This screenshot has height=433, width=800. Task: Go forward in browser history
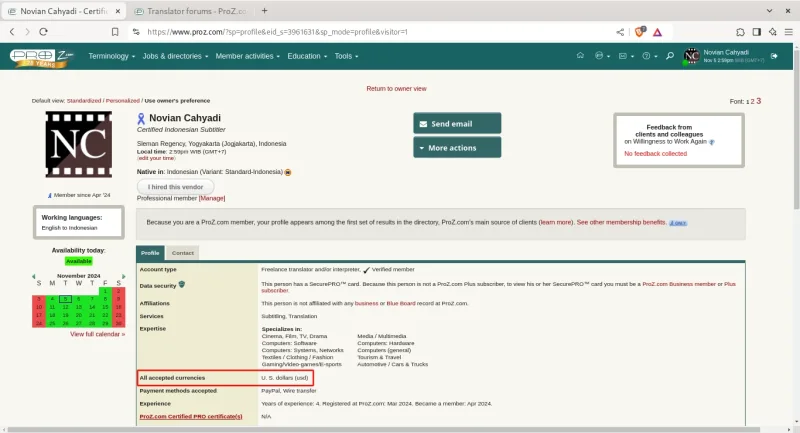[x=27, y=32]
